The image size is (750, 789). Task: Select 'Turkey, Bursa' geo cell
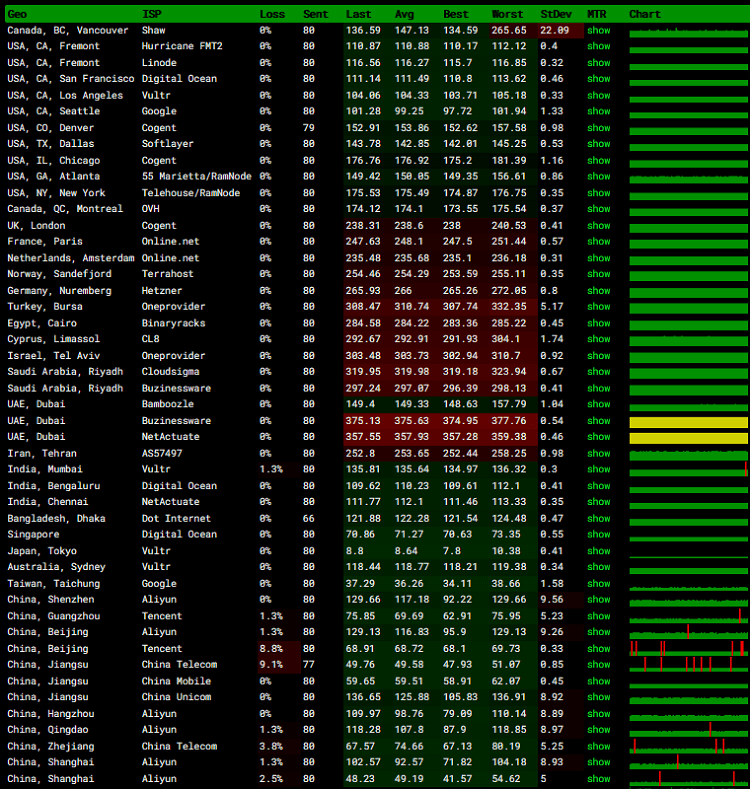point(45,306)
